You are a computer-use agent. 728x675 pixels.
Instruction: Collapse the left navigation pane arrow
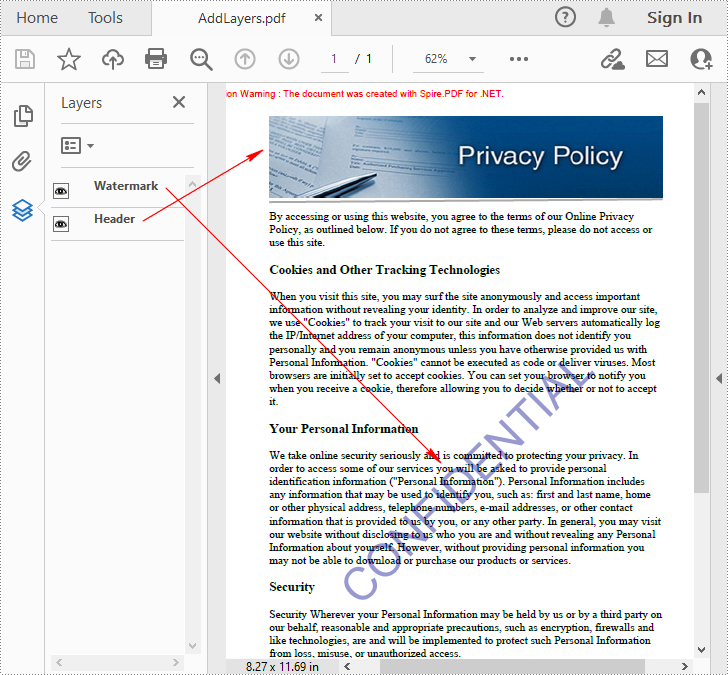point(217,378)
